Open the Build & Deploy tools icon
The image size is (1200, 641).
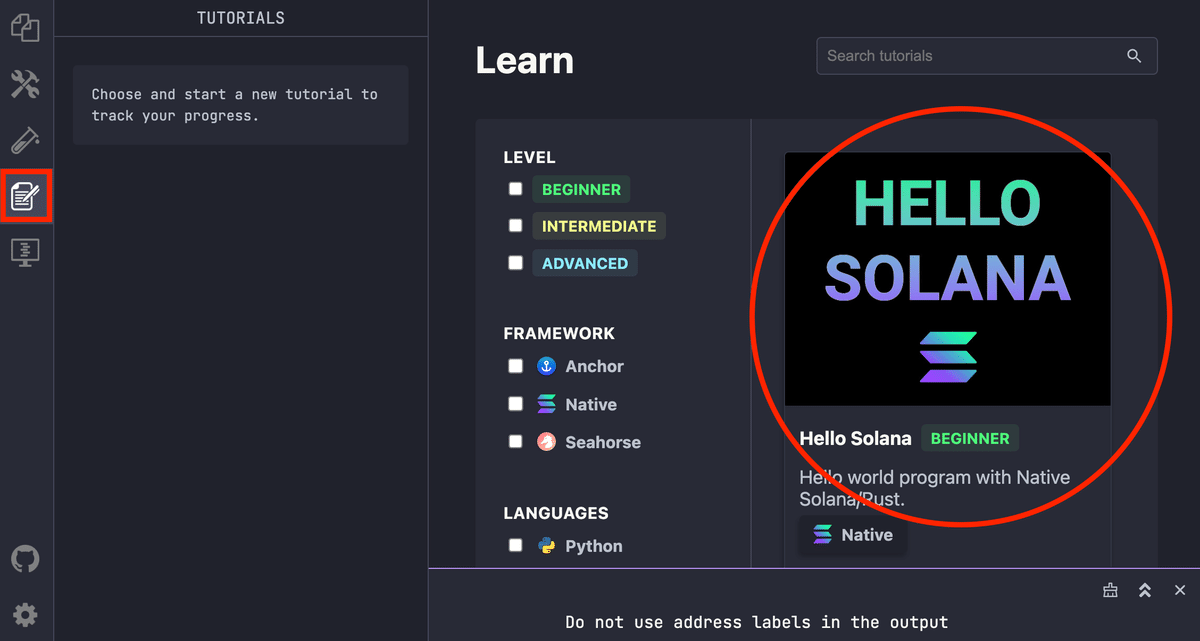click(25, 84)
